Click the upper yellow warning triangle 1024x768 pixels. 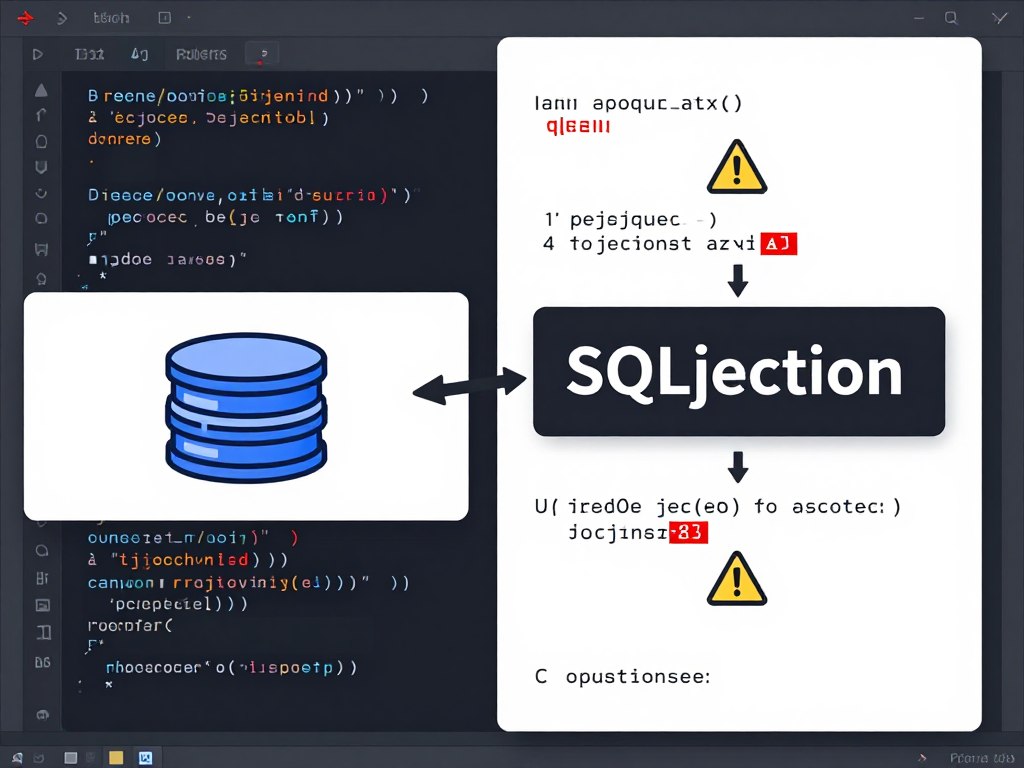coord(737,167)
